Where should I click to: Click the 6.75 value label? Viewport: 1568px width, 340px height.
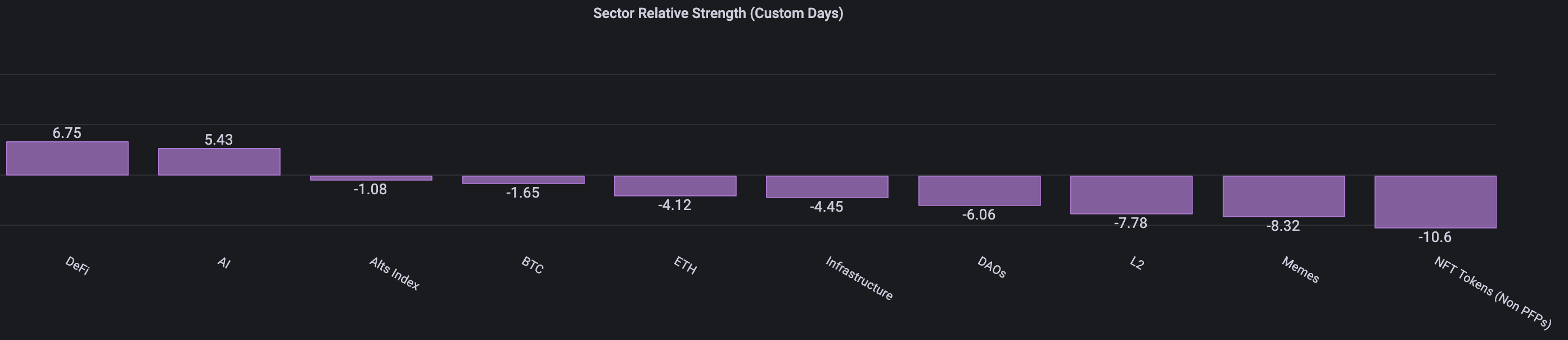pos(67,133)
